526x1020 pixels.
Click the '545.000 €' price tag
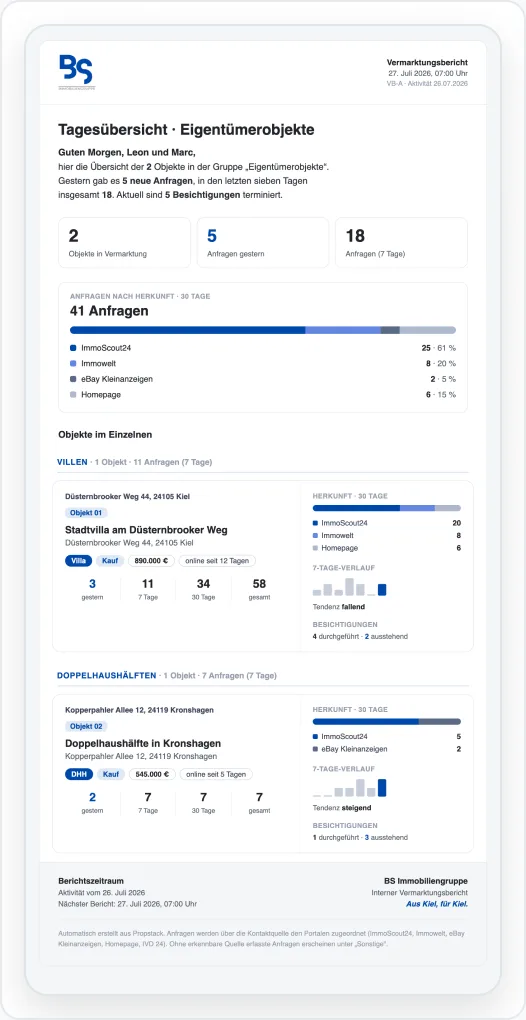pos(151,774)
